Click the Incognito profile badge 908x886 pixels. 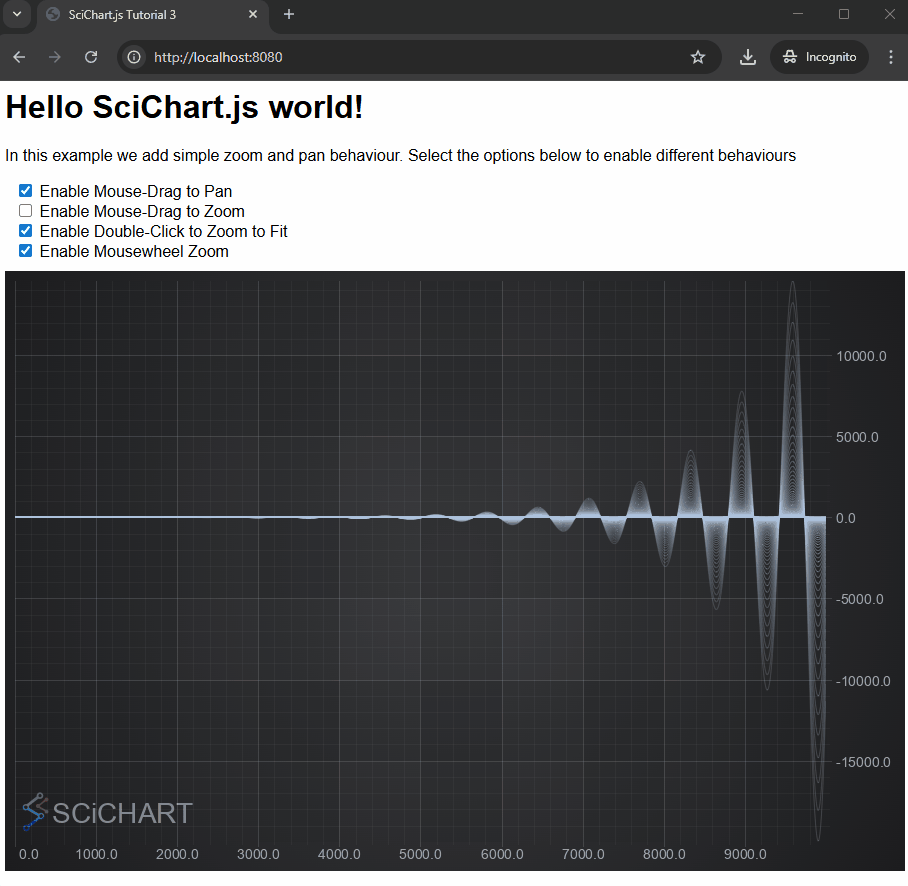819,57
